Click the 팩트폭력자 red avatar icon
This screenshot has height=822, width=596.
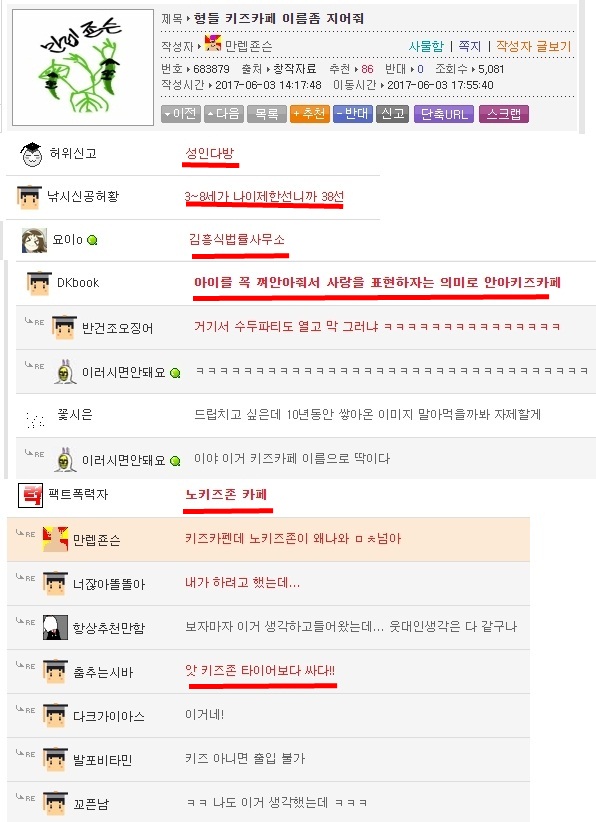pos(30,495)
